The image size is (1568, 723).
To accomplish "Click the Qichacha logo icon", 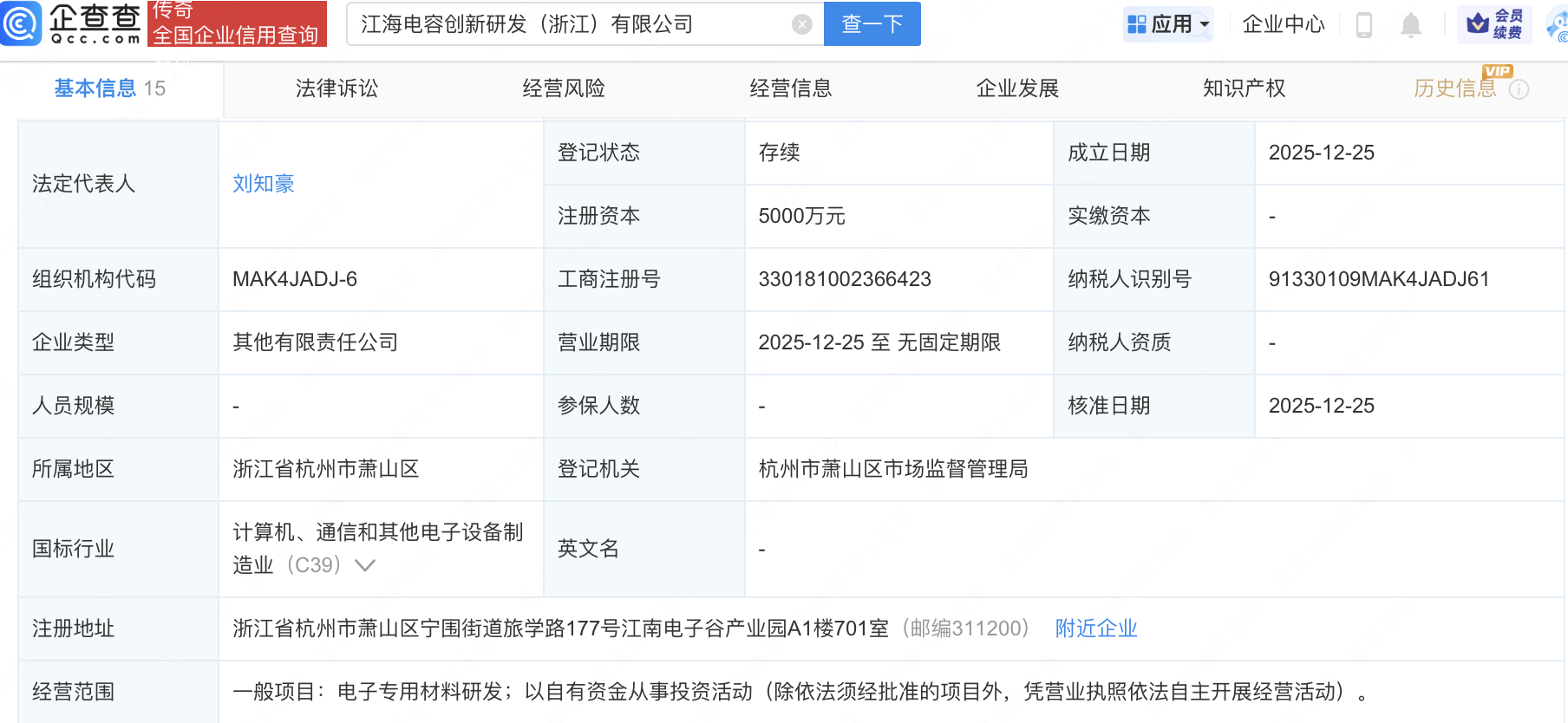I will [21, 23].
